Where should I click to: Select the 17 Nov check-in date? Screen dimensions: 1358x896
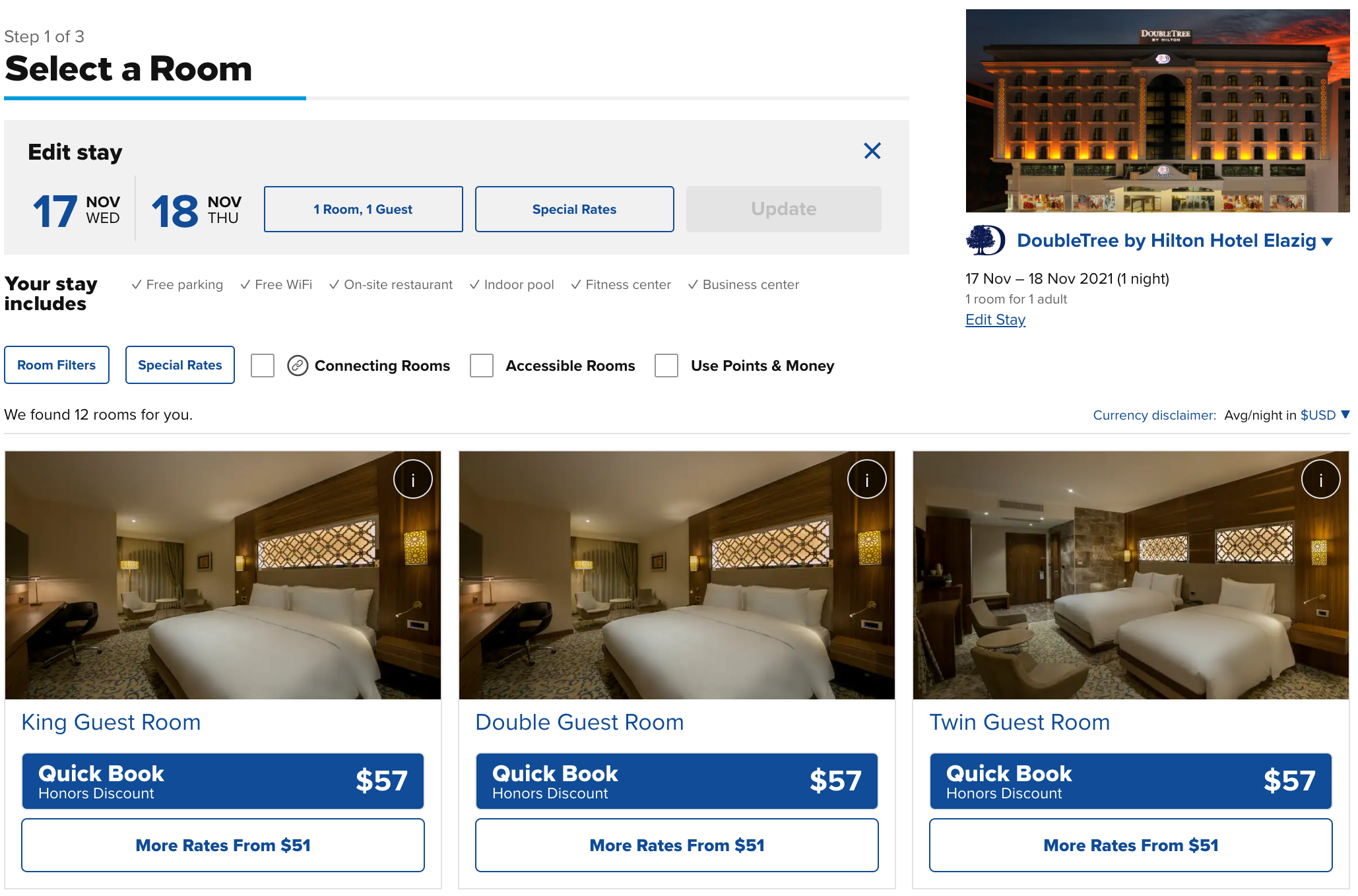(x=77, y=210)
